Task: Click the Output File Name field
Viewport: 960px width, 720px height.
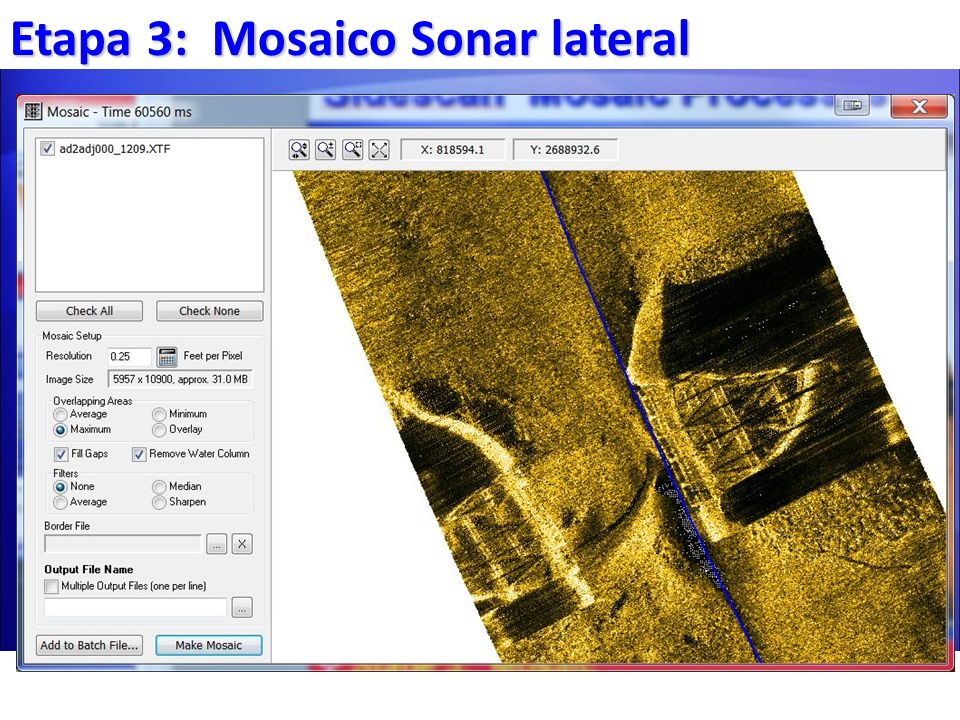Action: pos(136,608)
